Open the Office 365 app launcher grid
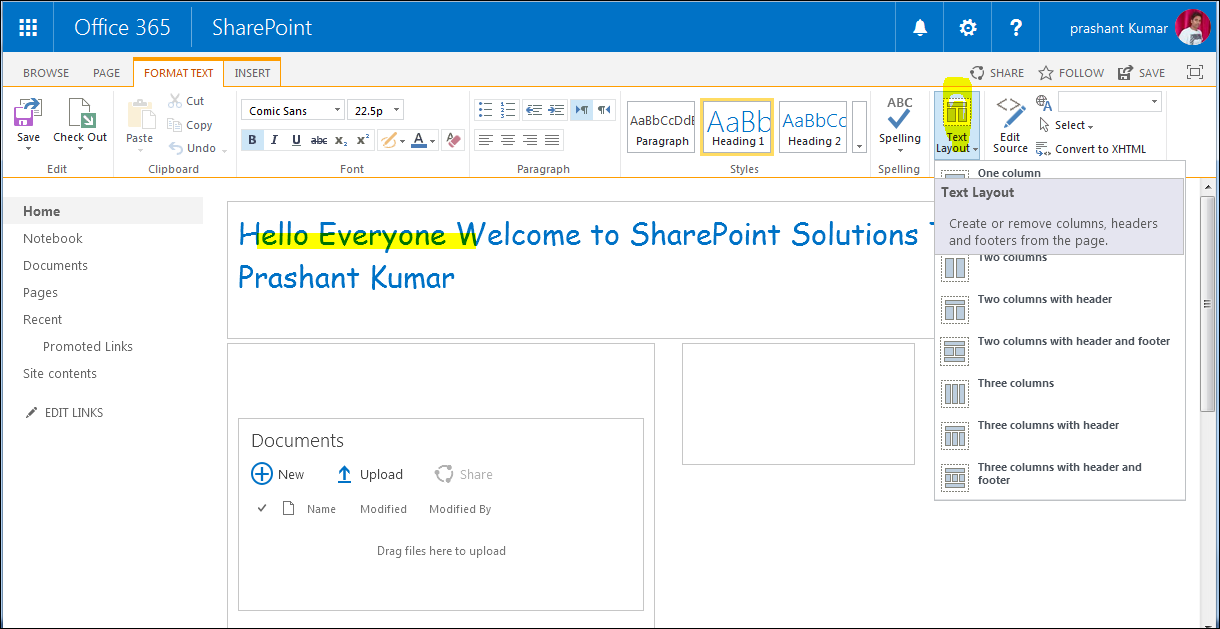Image resolution: width=1220 pixels, height=629 pixels. click(28, 27)
